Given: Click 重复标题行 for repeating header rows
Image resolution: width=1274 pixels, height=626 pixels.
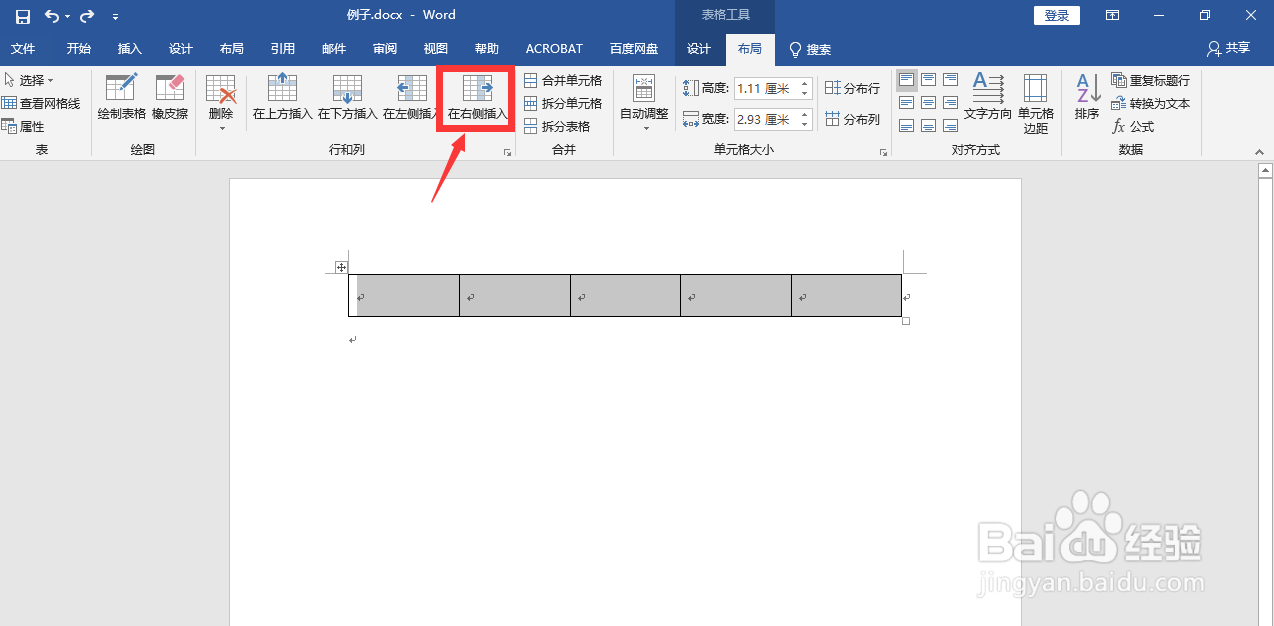Looking at the screenshot, I should 1150,80.
